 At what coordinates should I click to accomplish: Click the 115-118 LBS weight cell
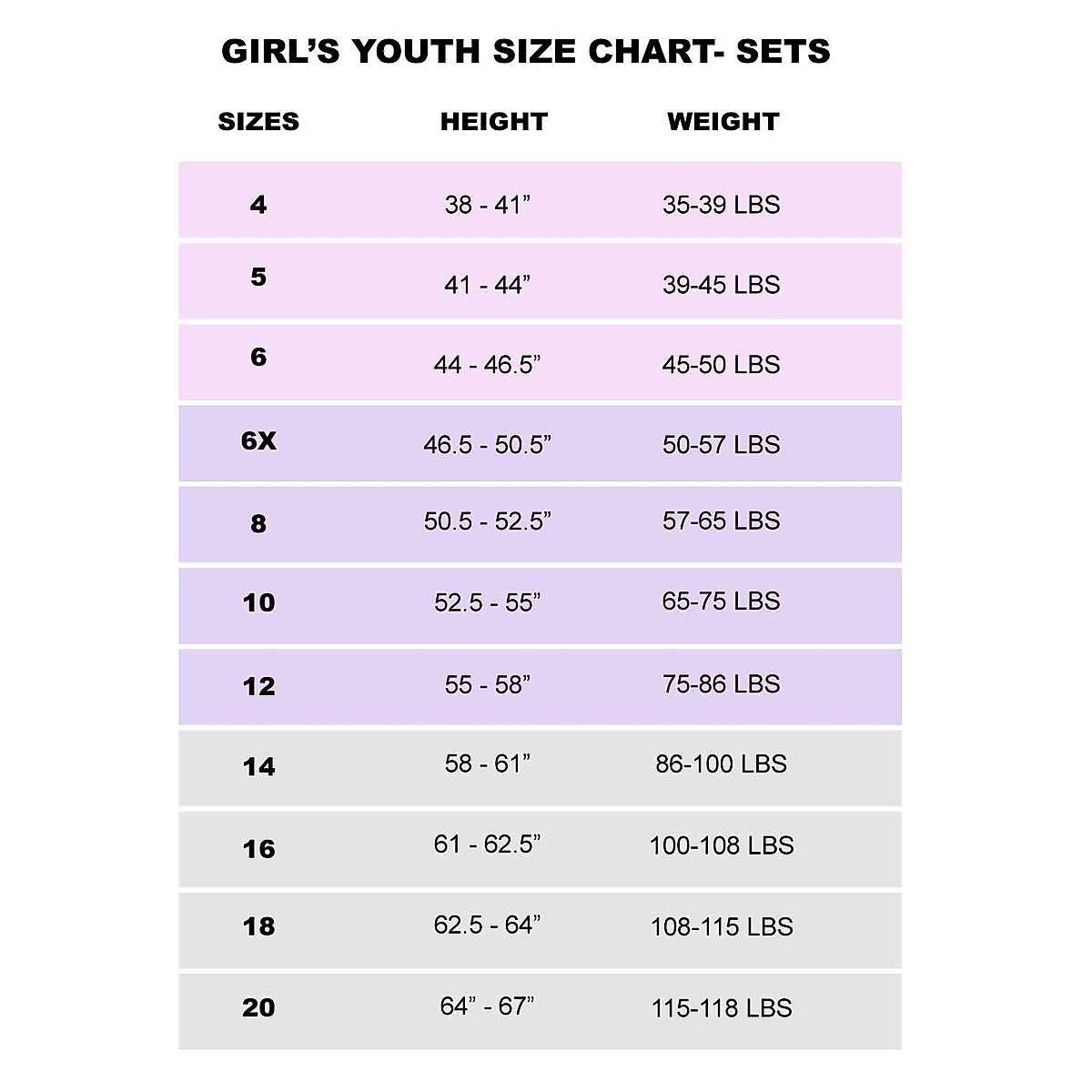click(721, 1008)
